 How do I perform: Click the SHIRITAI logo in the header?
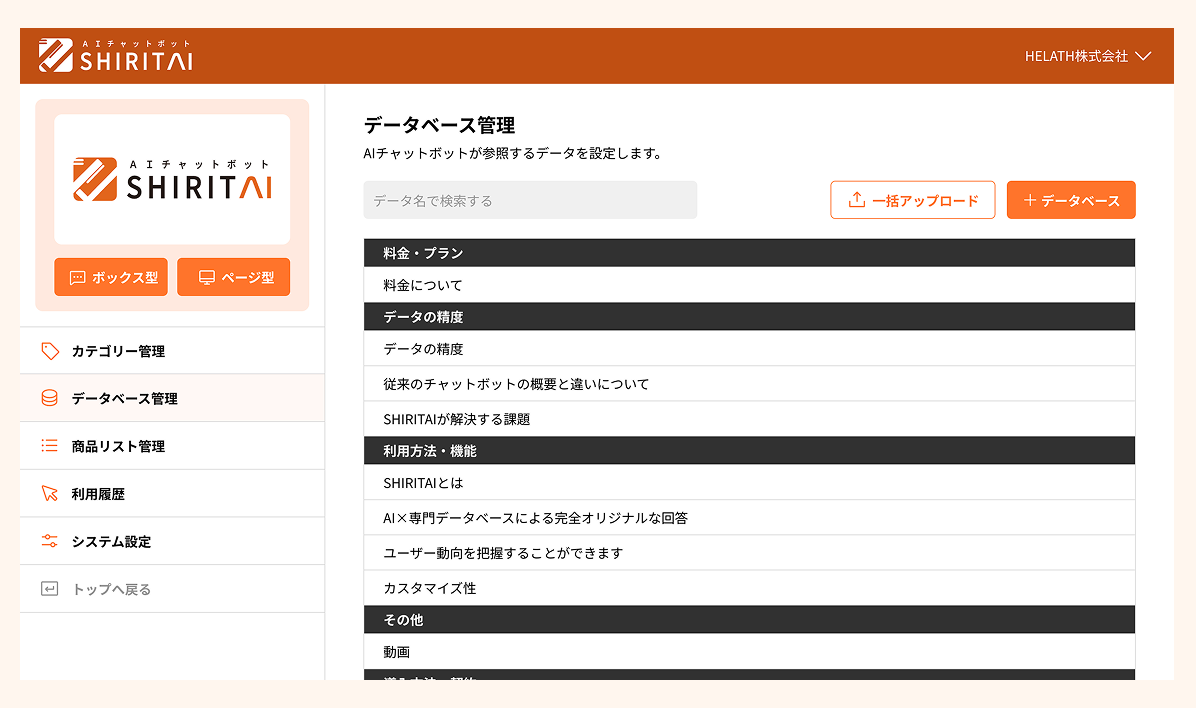(x=115, y=55)
